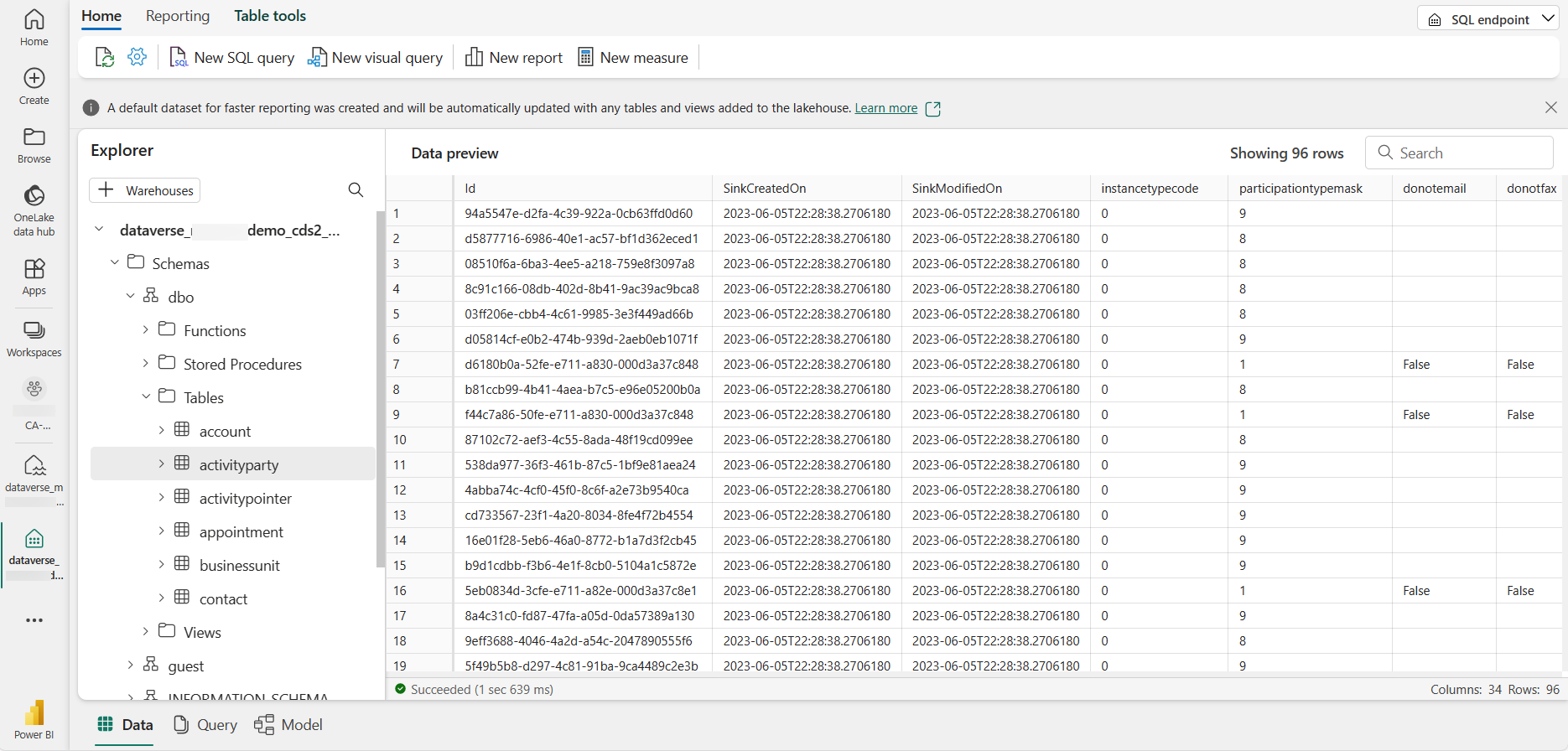Click cell d6180b0a-52fe-e711-a830-000d3a37c848
The image size is (1568, 751).
coord(581,364)
